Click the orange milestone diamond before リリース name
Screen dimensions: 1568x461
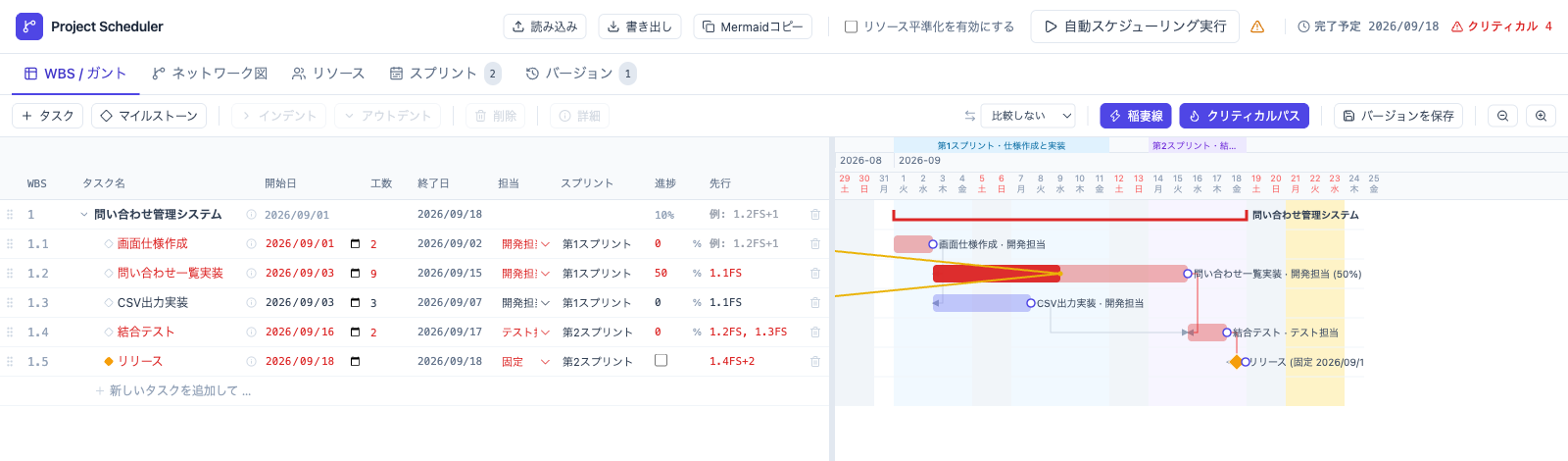point(109,362)
